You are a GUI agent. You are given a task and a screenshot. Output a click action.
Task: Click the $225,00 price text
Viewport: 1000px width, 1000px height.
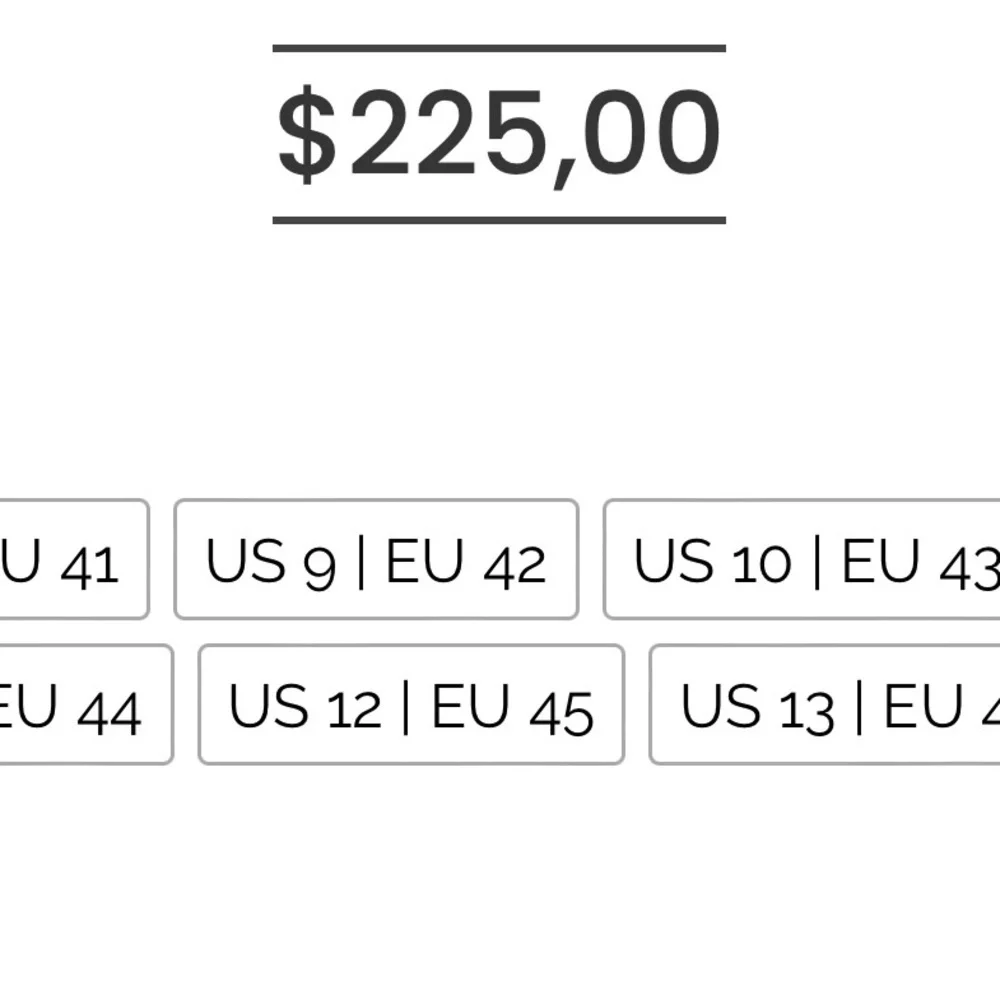point(499,135)
